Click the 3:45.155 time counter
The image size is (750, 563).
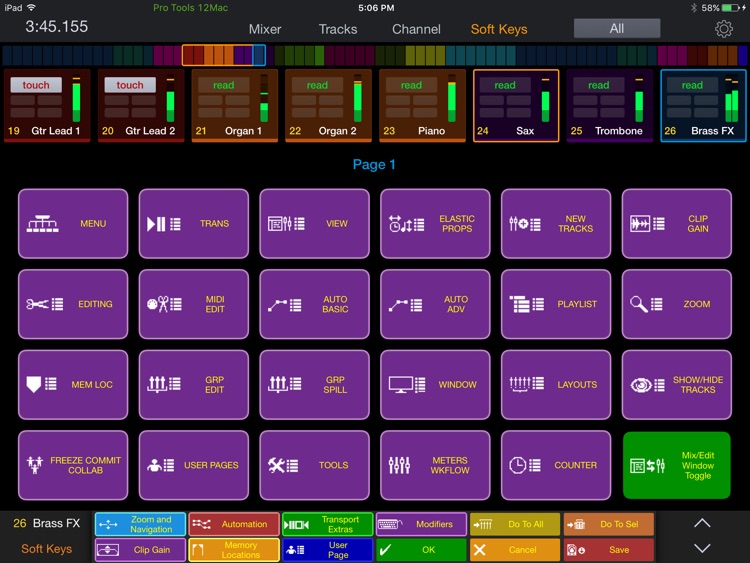click(56, 26)
